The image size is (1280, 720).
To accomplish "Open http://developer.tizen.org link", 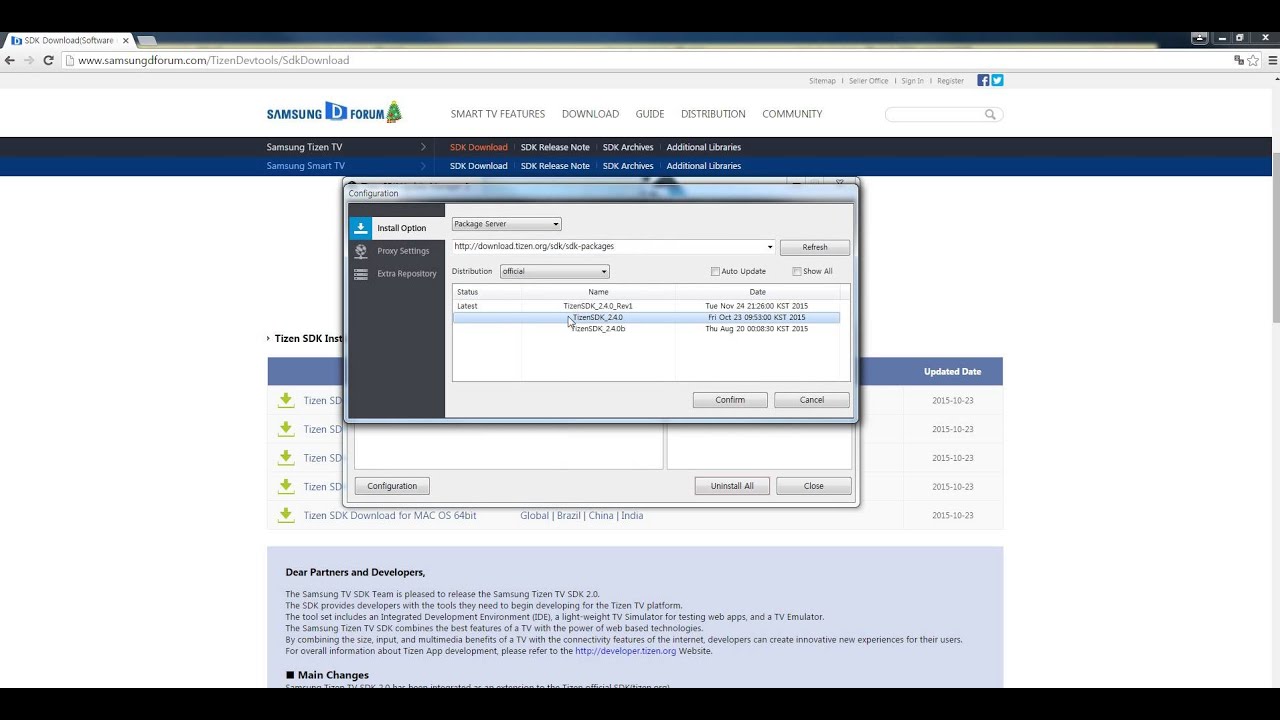I will coord(626,651).
